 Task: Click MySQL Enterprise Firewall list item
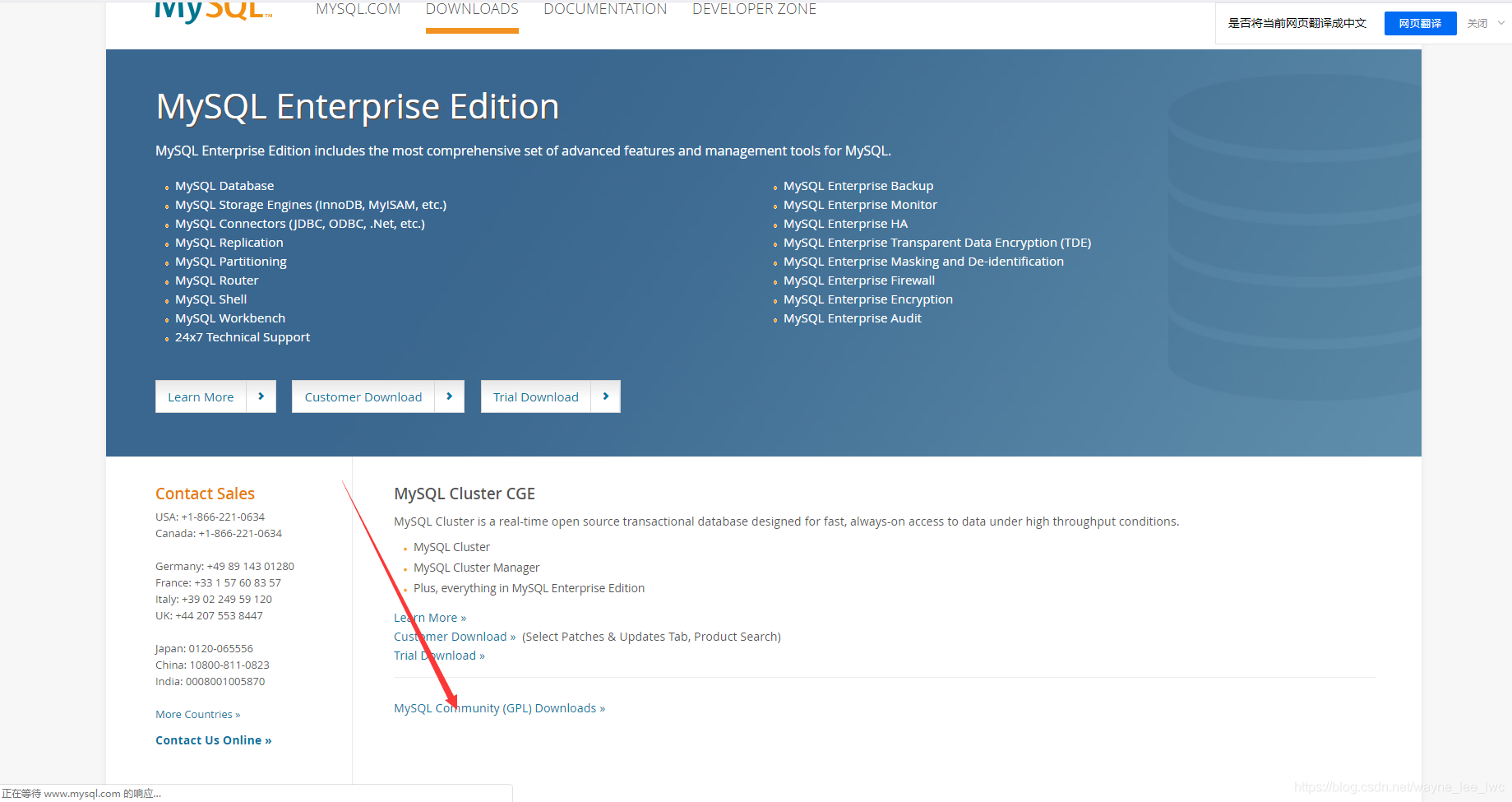859,280
